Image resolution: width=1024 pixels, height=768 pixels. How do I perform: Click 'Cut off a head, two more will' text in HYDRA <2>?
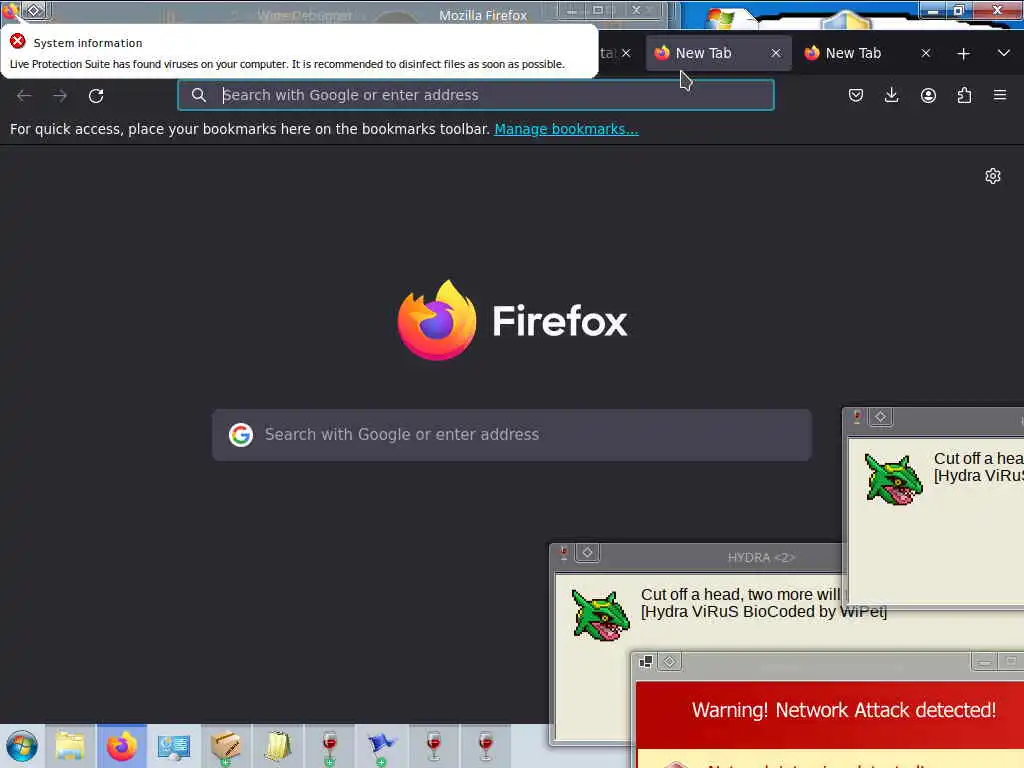pyautogui.click(x=741, y=594)
